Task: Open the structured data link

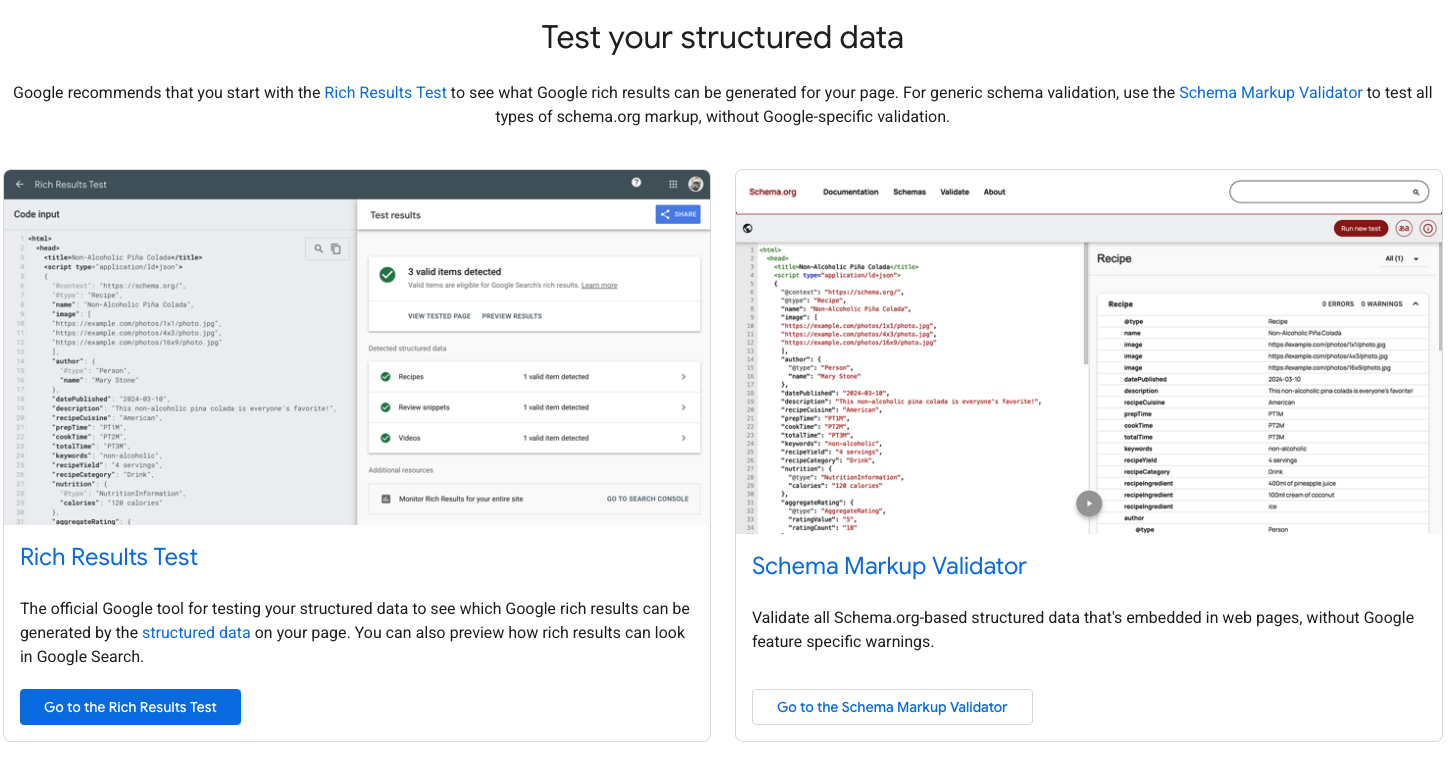Action: tap(196, 633)
